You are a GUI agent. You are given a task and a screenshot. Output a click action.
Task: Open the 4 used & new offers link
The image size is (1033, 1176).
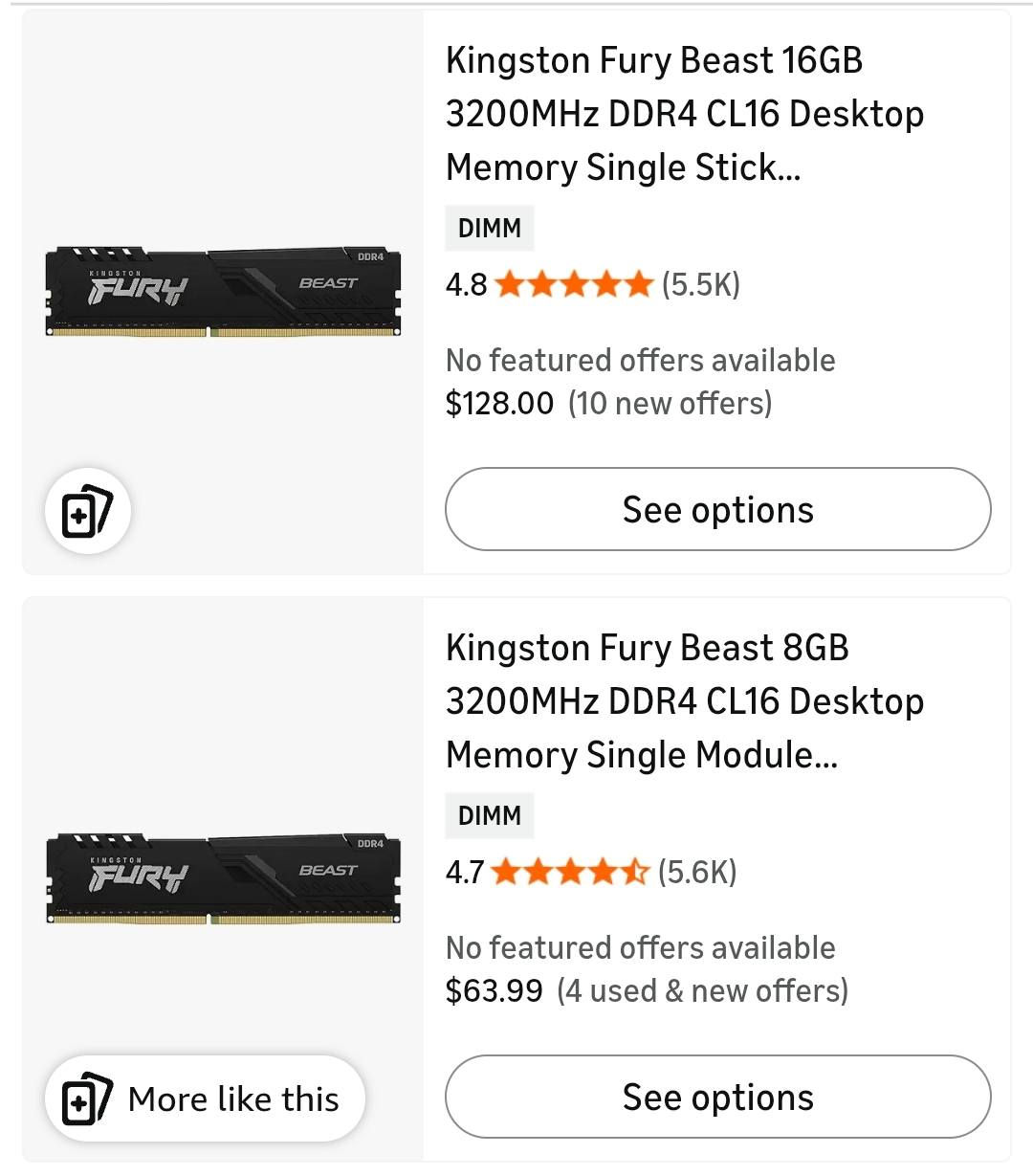click(703, 990)
